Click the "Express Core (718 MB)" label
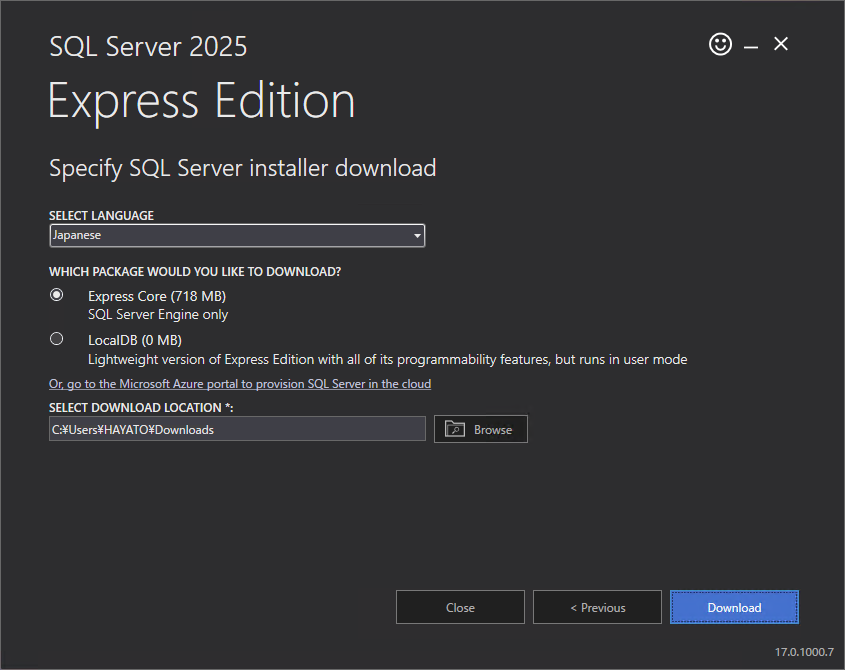Screen dimensions: 845x670 coord(157,296)
